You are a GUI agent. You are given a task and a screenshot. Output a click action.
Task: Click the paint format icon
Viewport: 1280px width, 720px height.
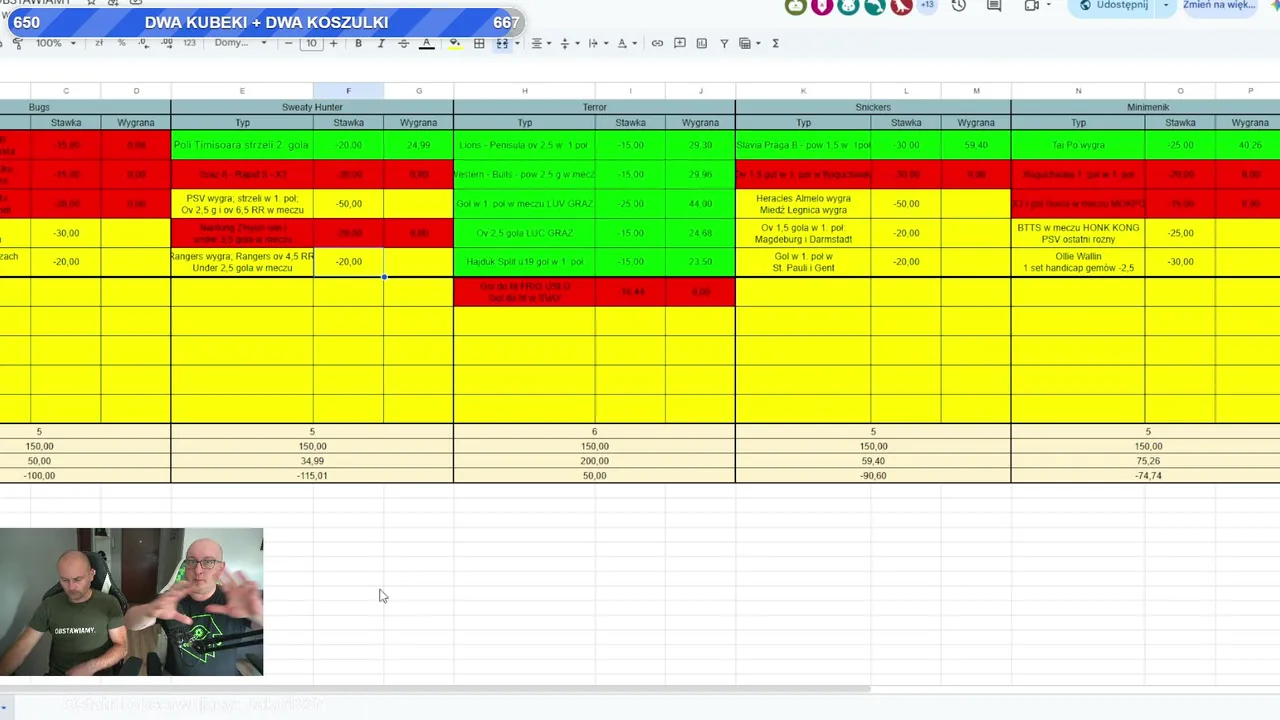[18, 43]
